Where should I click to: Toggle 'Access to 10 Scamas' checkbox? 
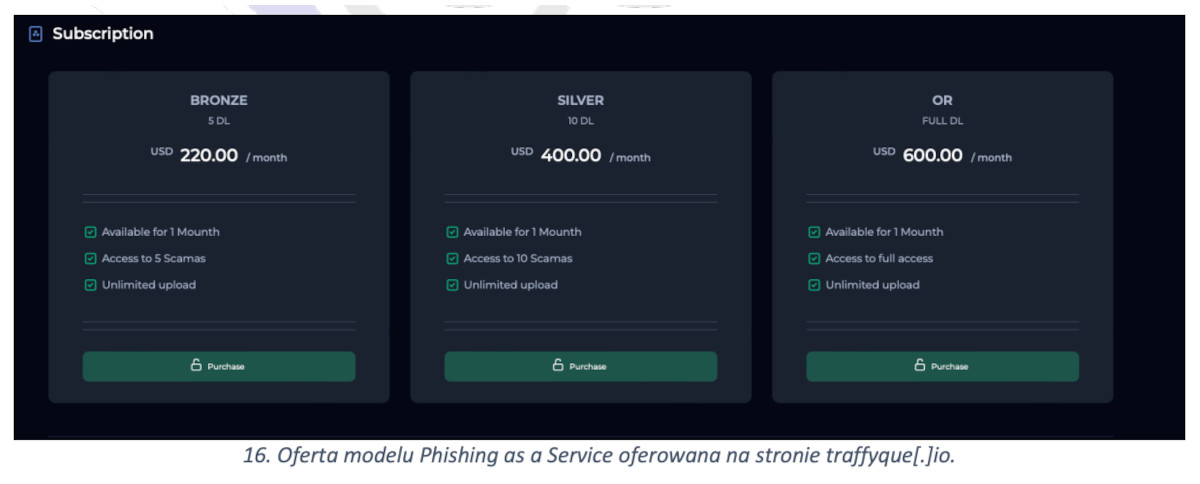452,259
